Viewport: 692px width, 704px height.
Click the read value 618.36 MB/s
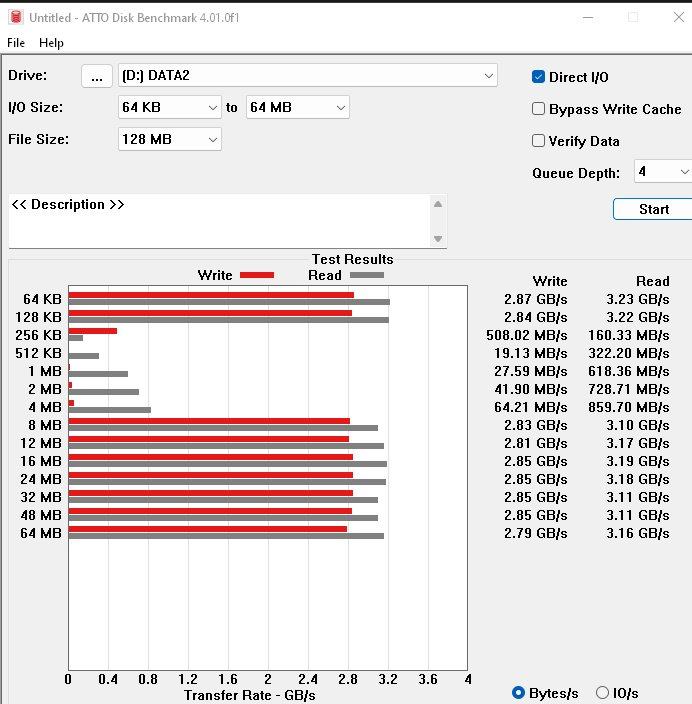coord(629,371)
